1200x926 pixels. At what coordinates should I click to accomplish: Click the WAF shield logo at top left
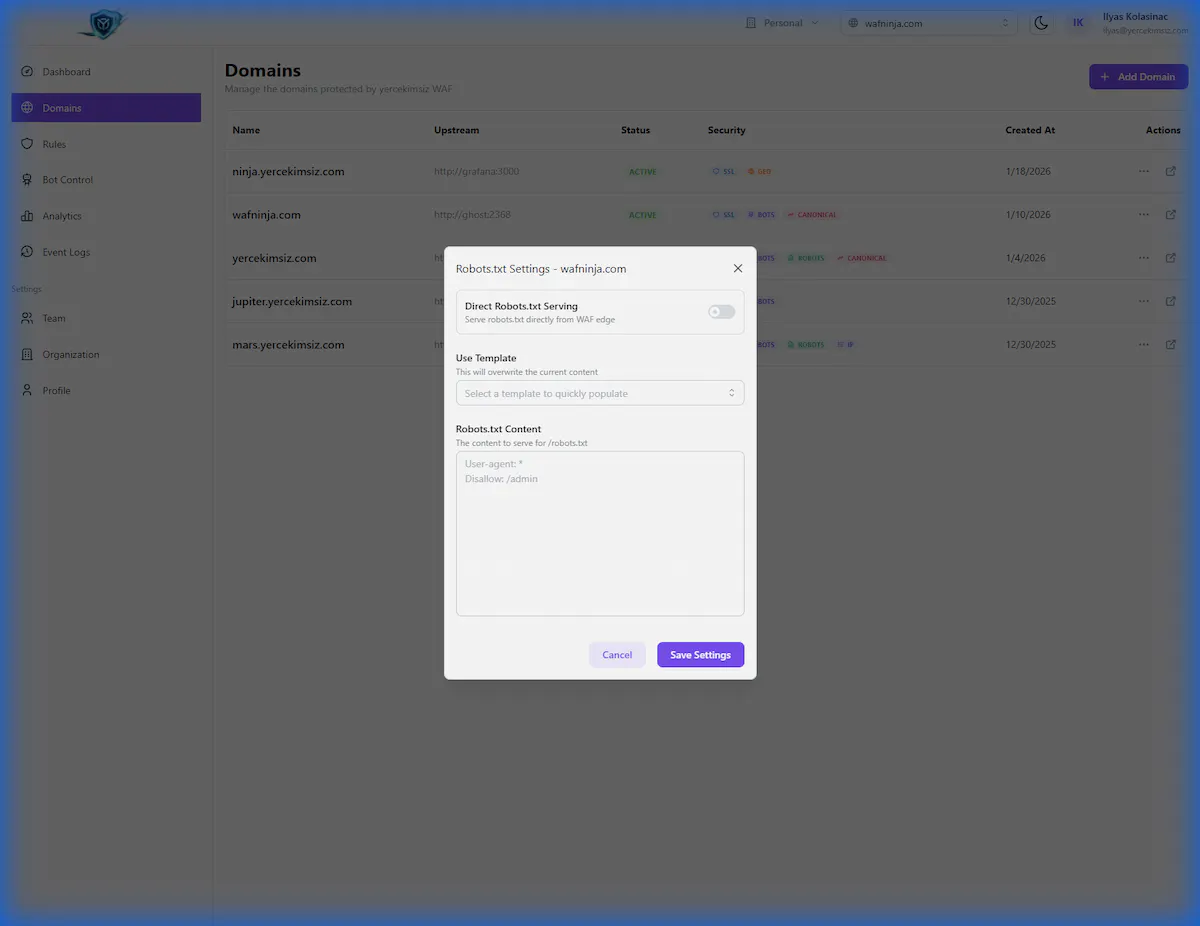(103, 24)
